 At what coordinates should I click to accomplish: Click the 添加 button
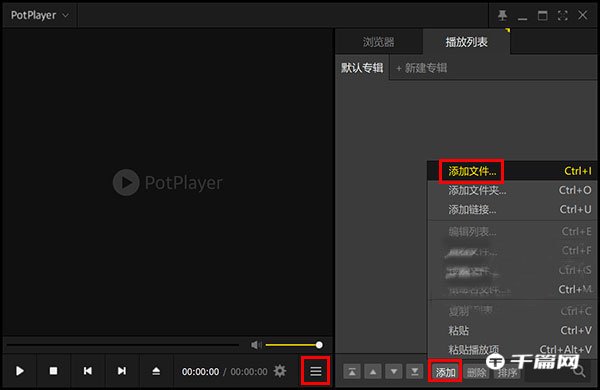[x=445, y=372]
